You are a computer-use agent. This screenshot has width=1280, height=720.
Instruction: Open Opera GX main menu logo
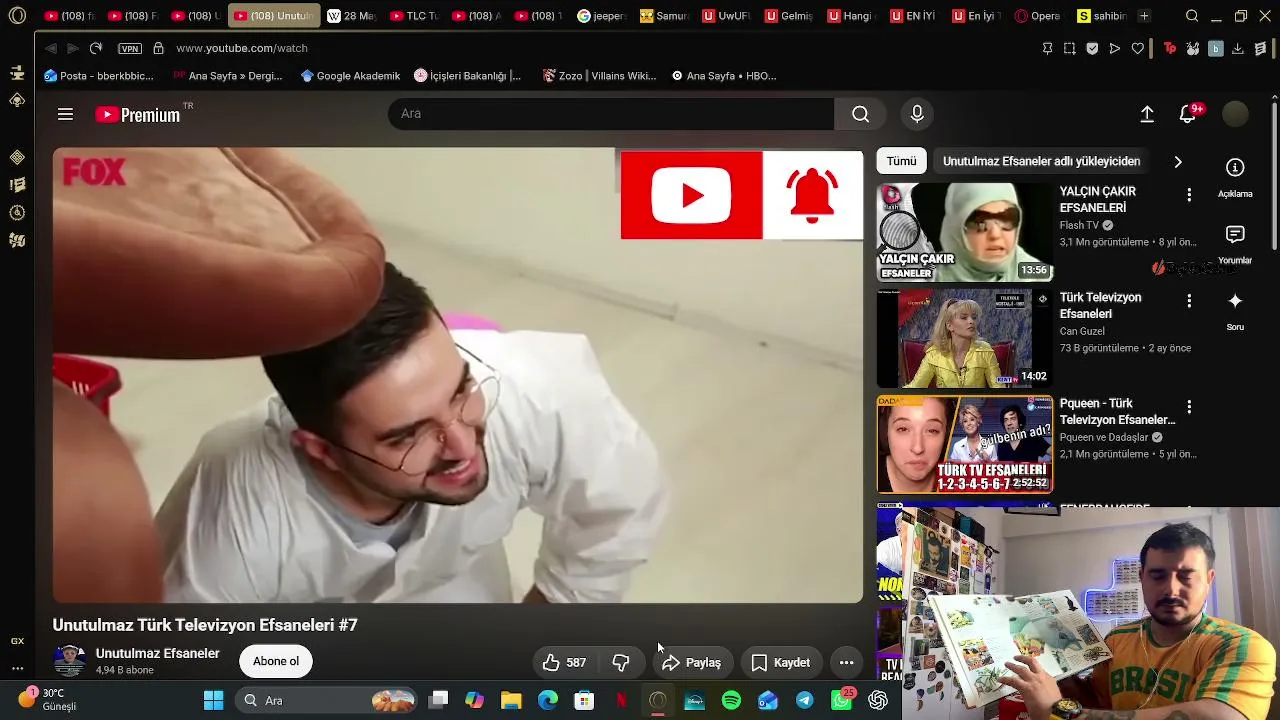[17, 16]
